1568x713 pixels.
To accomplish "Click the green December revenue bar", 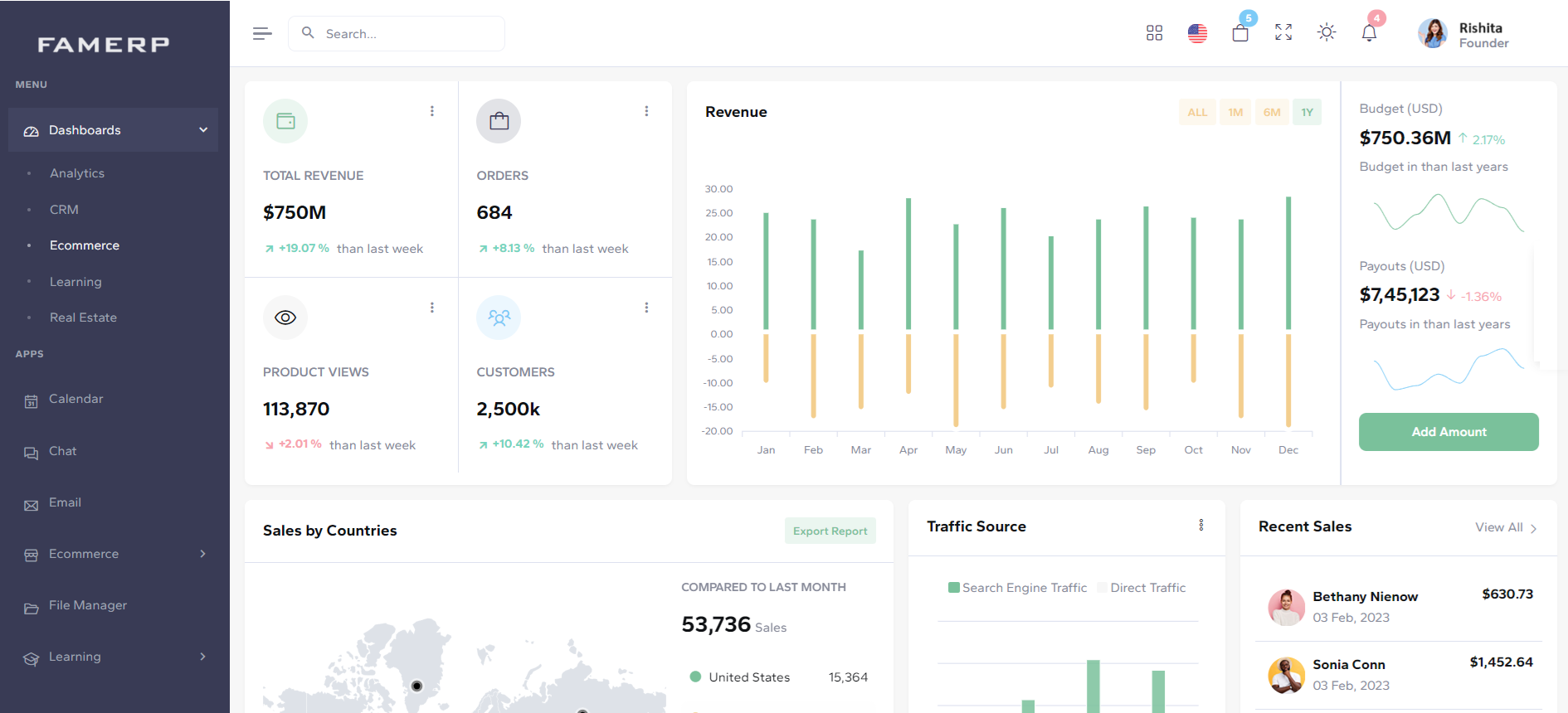I will tap(1288, 264).
